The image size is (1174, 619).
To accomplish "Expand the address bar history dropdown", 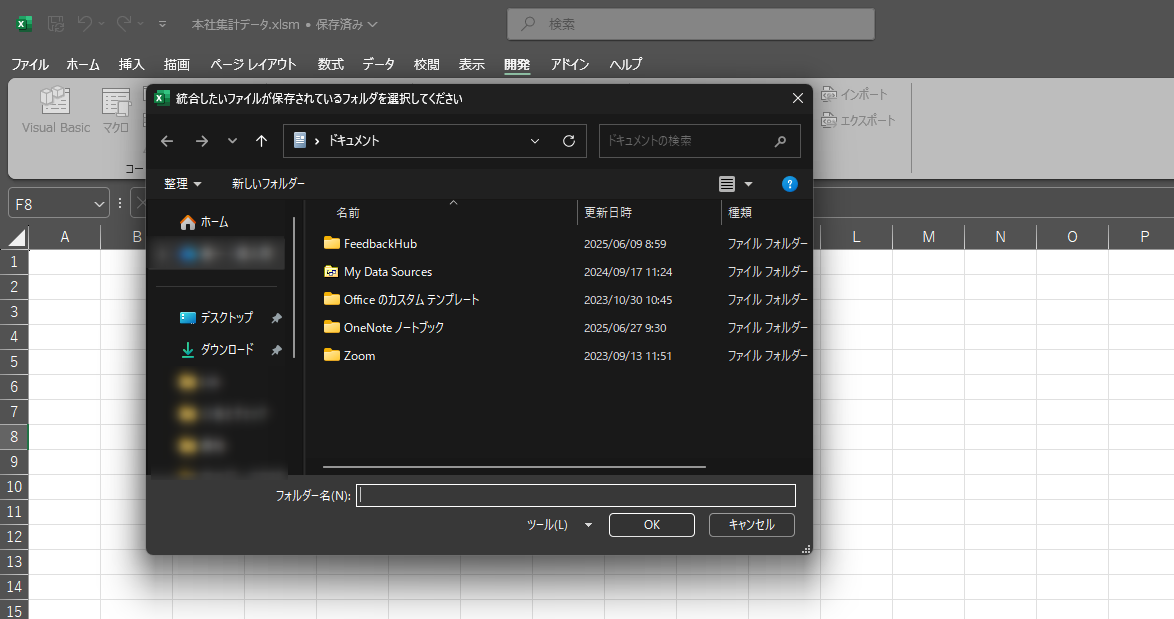I will [x=535, y=141].
